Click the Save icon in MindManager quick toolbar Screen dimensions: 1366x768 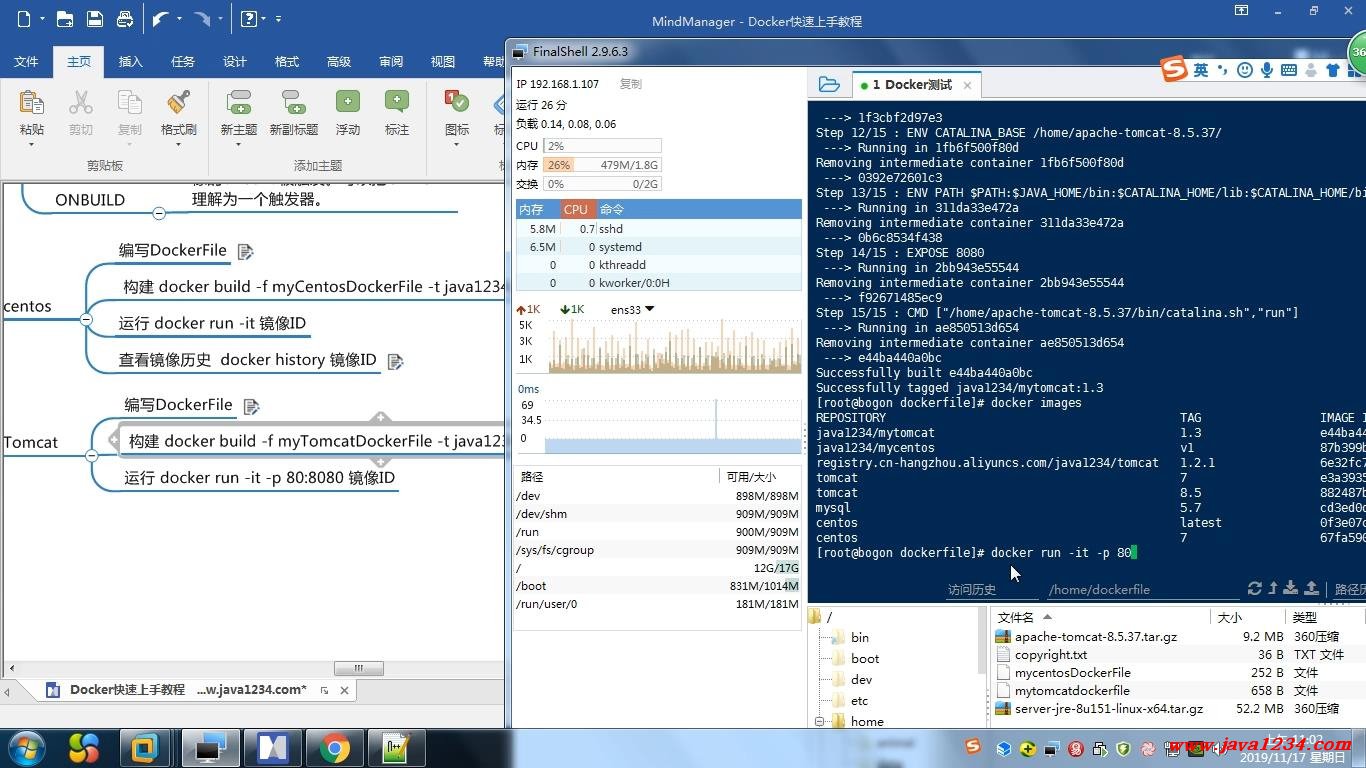(94, 18)
